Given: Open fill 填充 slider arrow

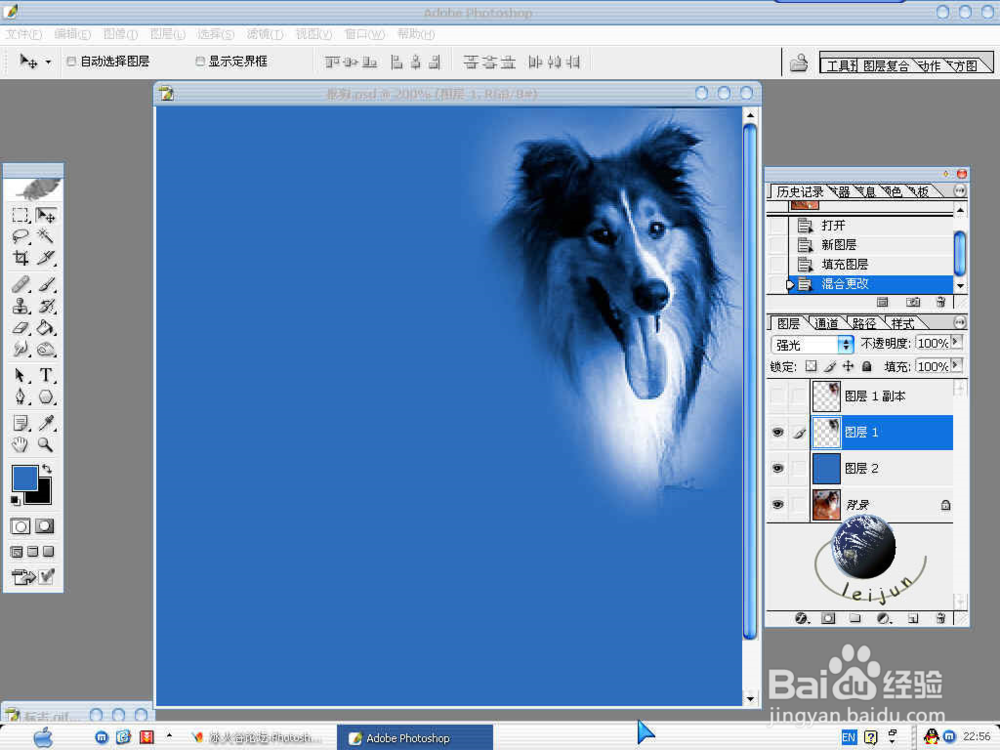Looking at the screenshot, I should tap(956, 365).
